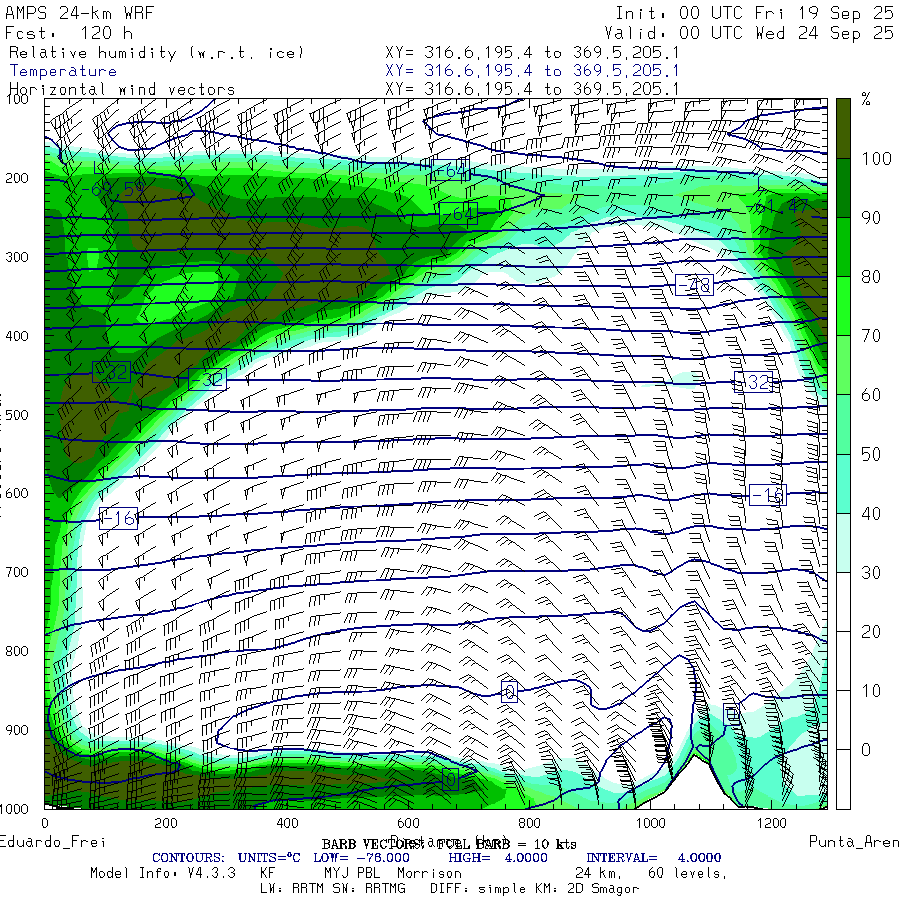This screenshot has width=900, height=900.
Task: Click the 'Morrison' microphysics text
Action: 429,874
